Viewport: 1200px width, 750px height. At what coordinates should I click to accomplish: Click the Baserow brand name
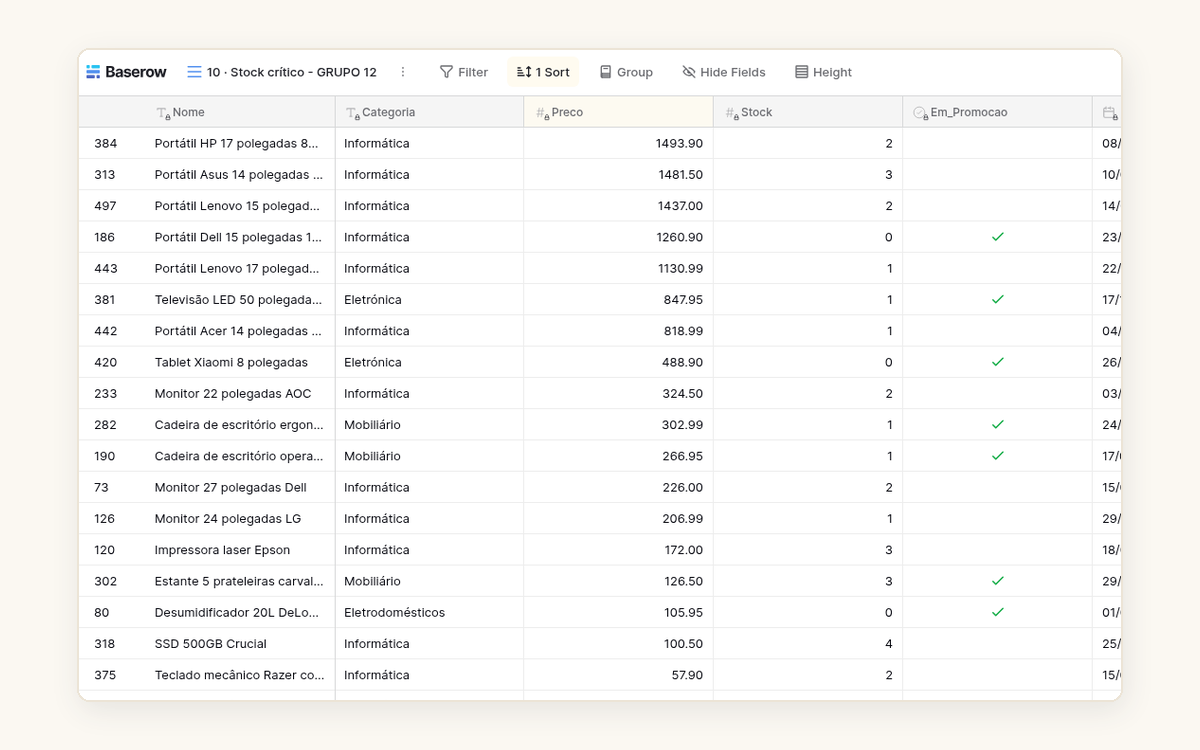(x=136, y=72)
